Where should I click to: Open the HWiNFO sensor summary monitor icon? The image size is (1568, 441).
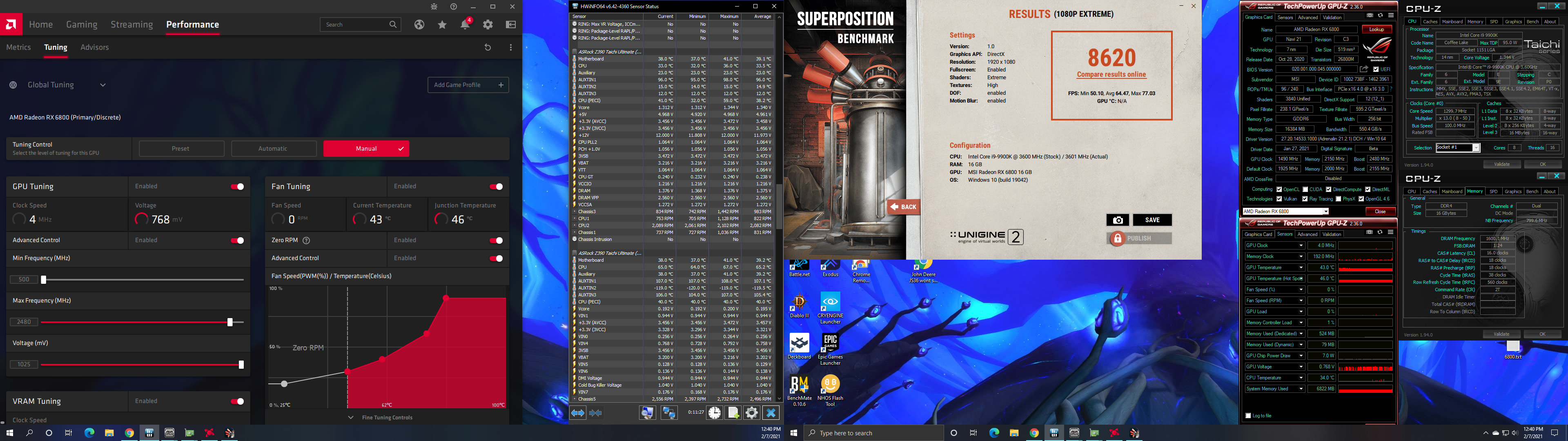[x=647, y=413]
